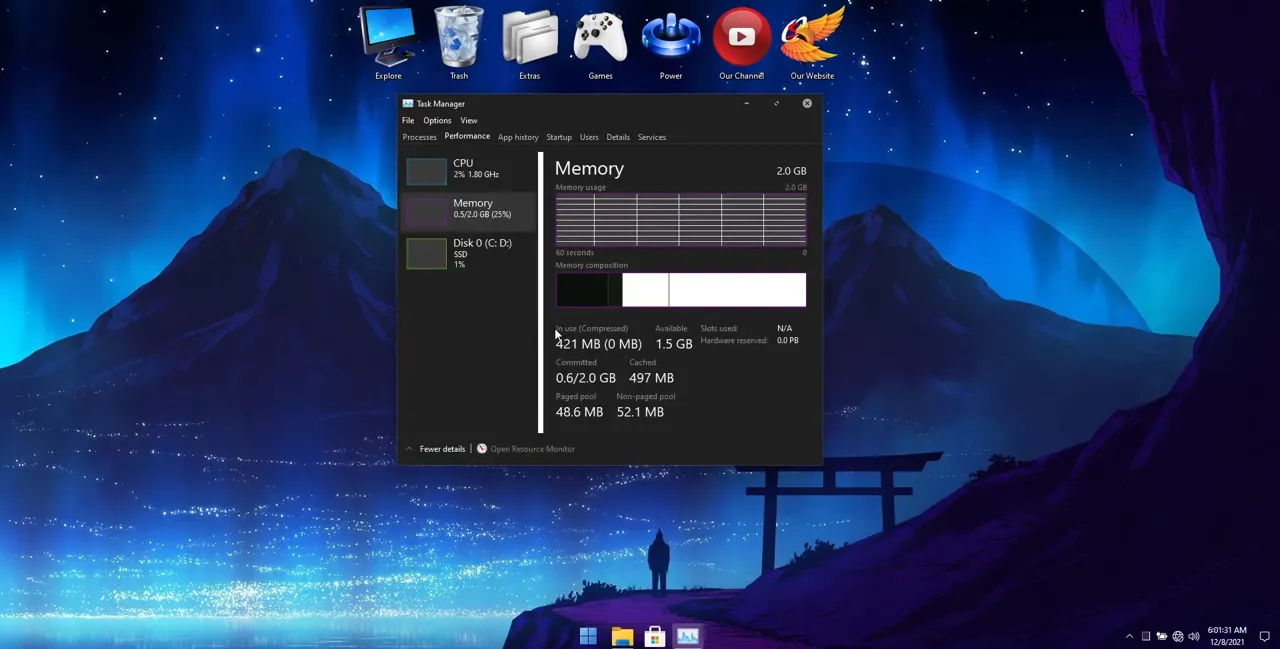Click the taskbar clock and date
Screen dimensions: 1280x649
point(1227,636)
